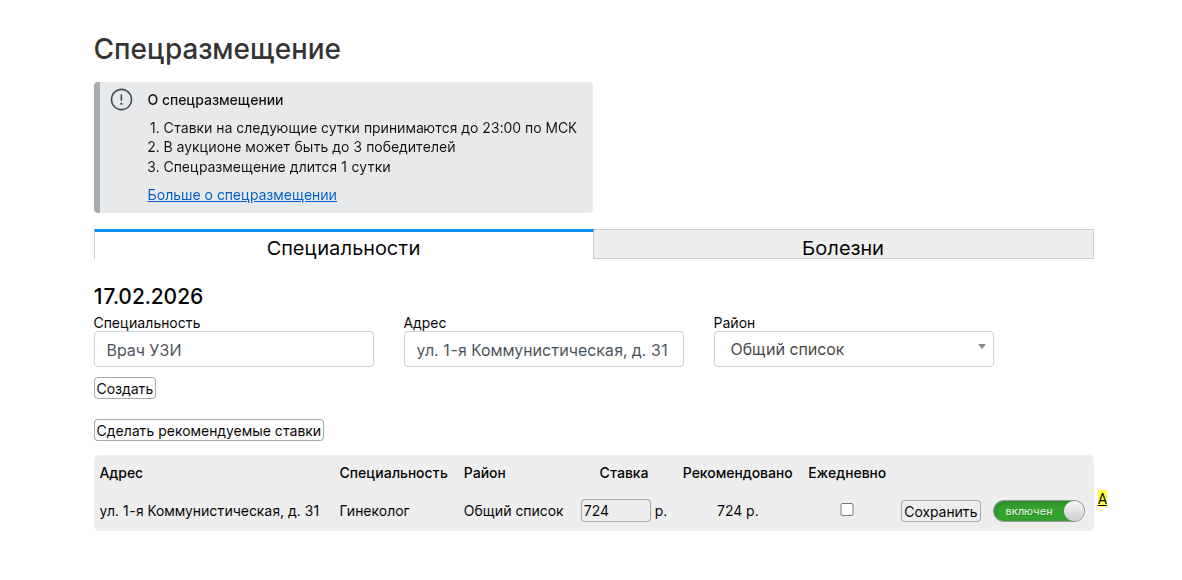
Task: Click the 'Адрес' input above the table
Action: click(543, 350)
